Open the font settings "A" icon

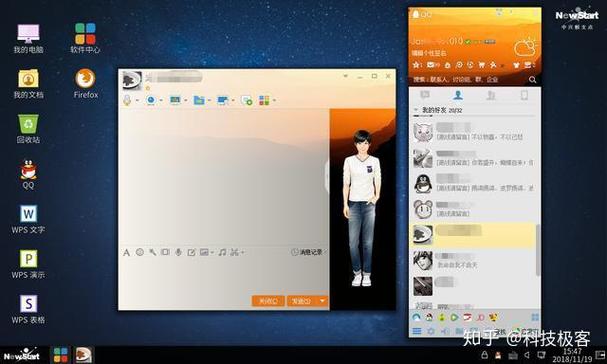click(x=126, y=252)
